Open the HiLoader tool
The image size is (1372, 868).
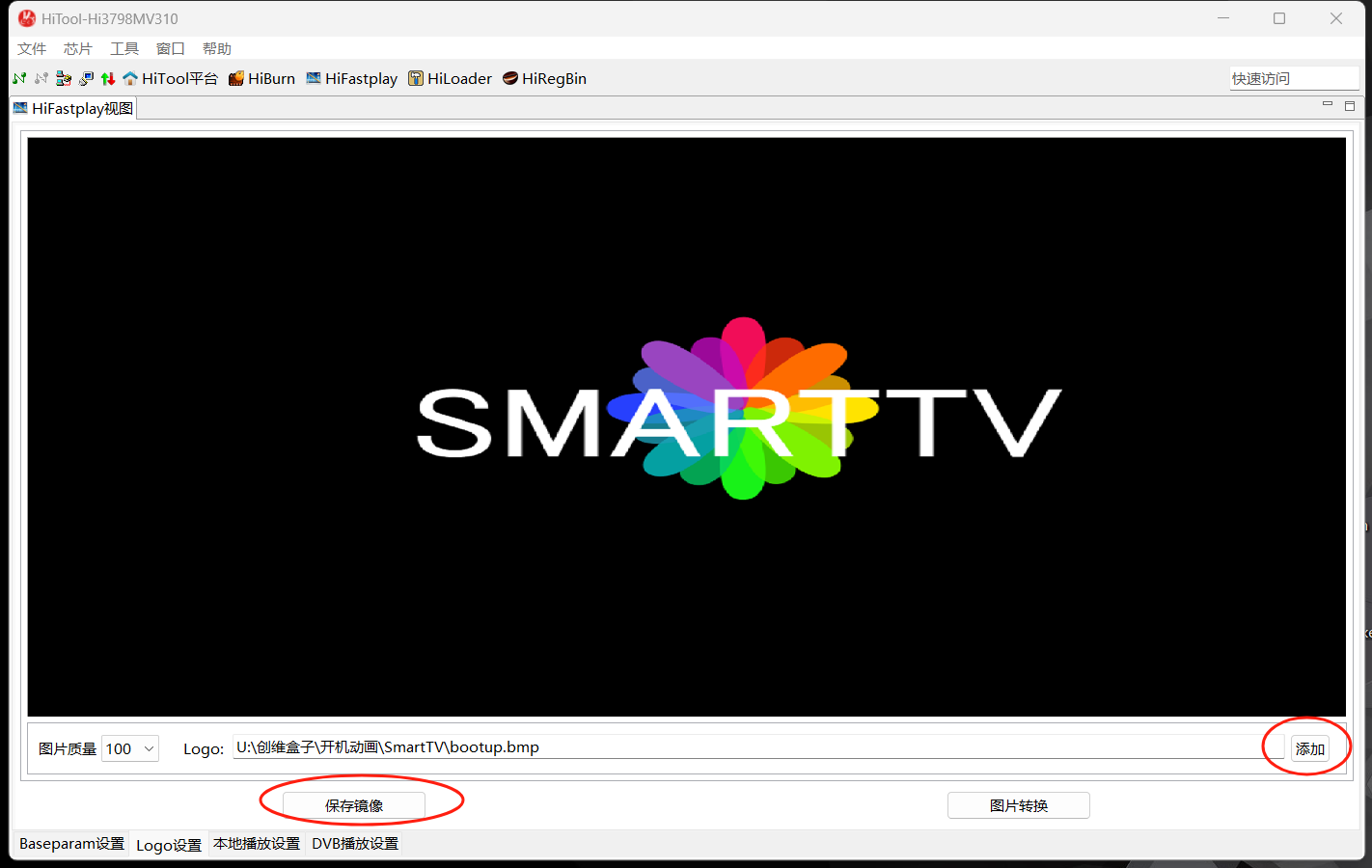pos(450,78)
